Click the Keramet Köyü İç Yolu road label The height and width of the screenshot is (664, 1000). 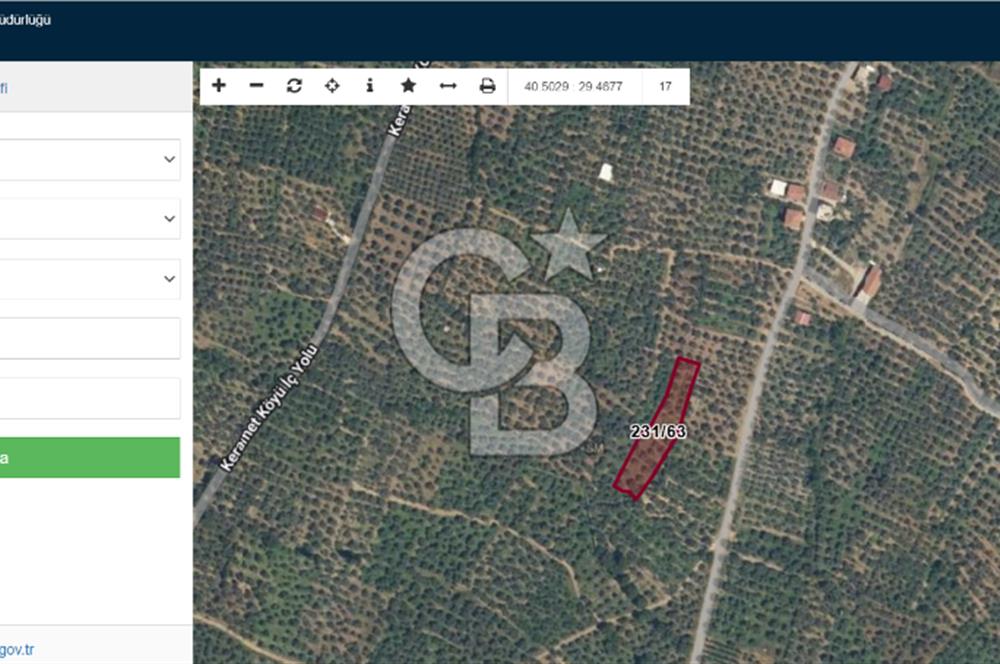tap(268, 408)
